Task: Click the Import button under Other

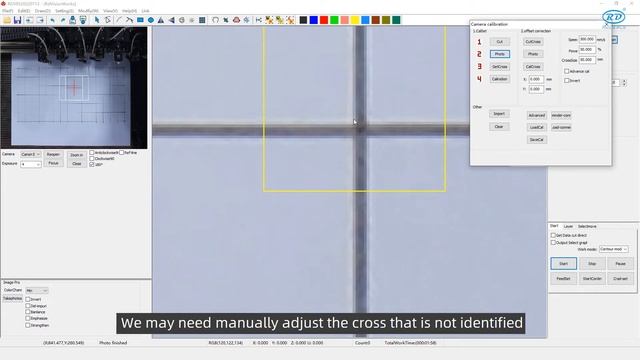Action: [x=499, y=114]
